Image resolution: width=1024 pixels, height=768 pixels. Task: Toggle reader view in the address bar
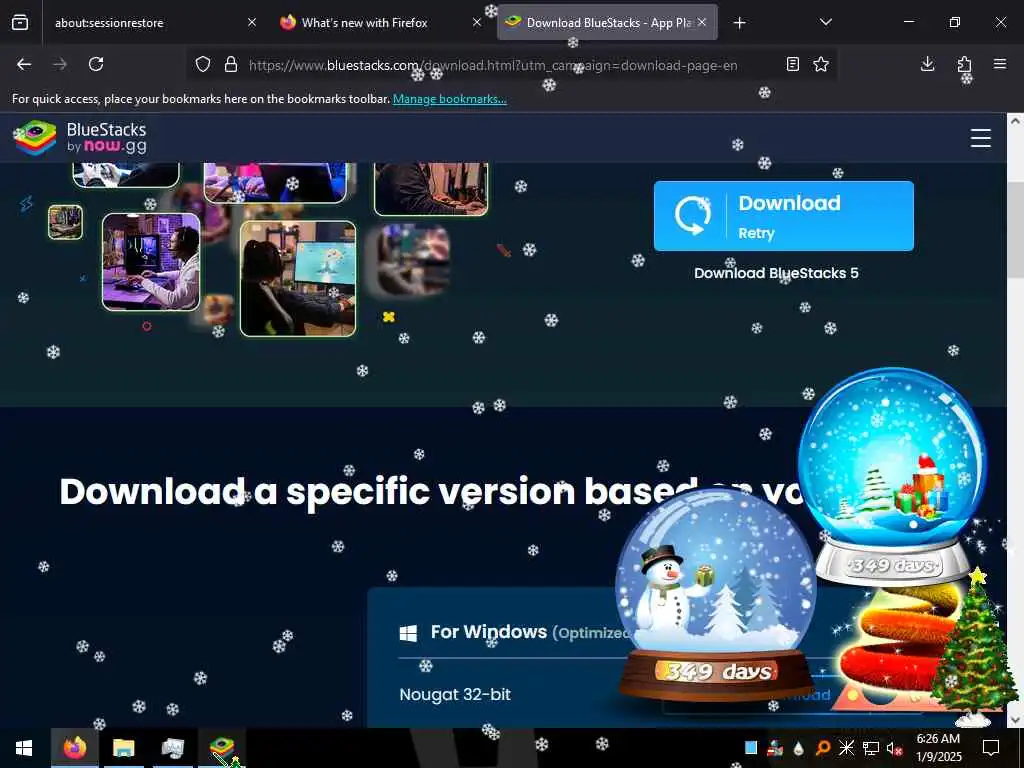click(x=793, y=64)
